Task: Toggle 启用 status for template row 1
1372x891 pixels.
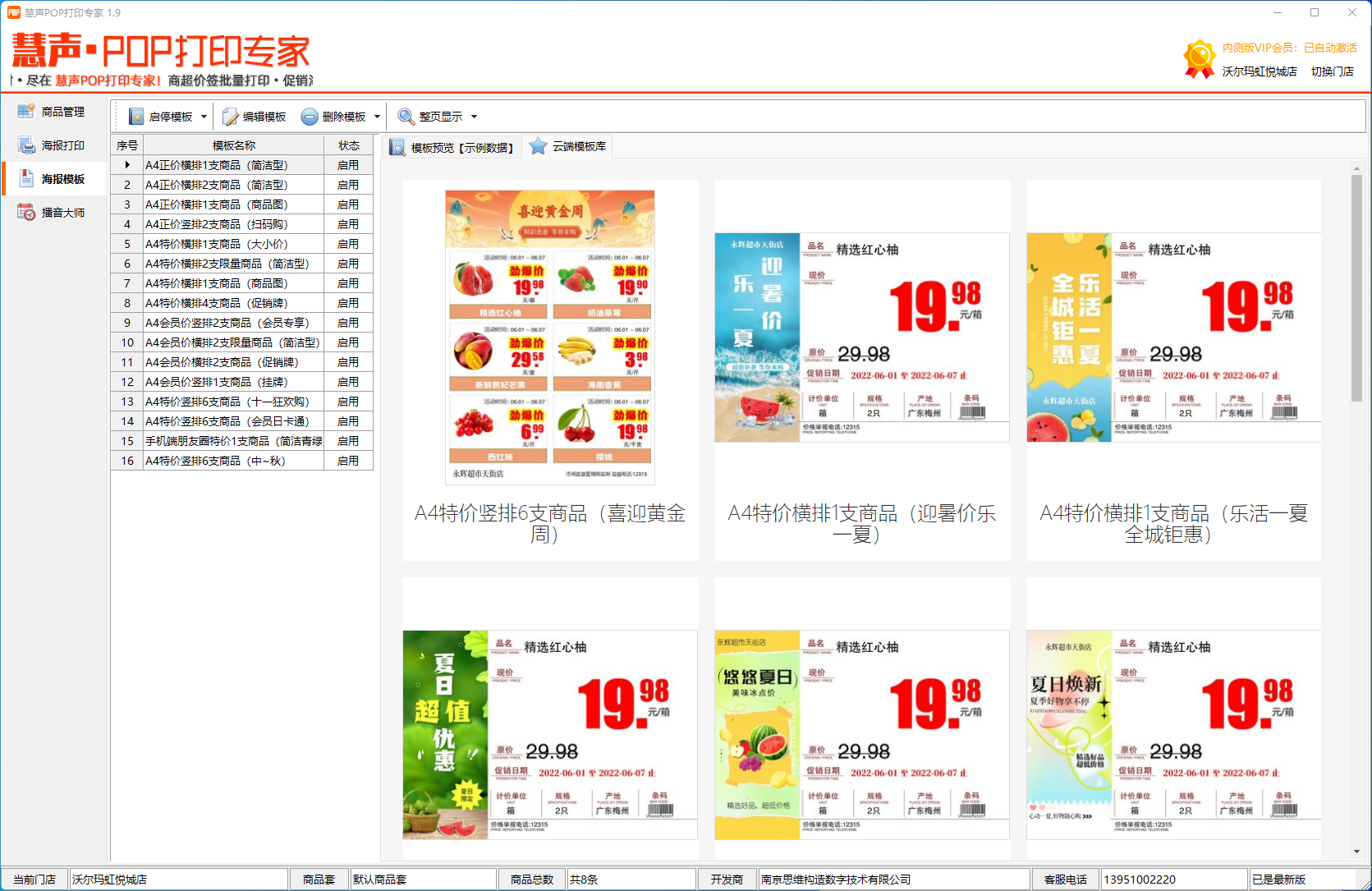Action: tap(348, 164)
